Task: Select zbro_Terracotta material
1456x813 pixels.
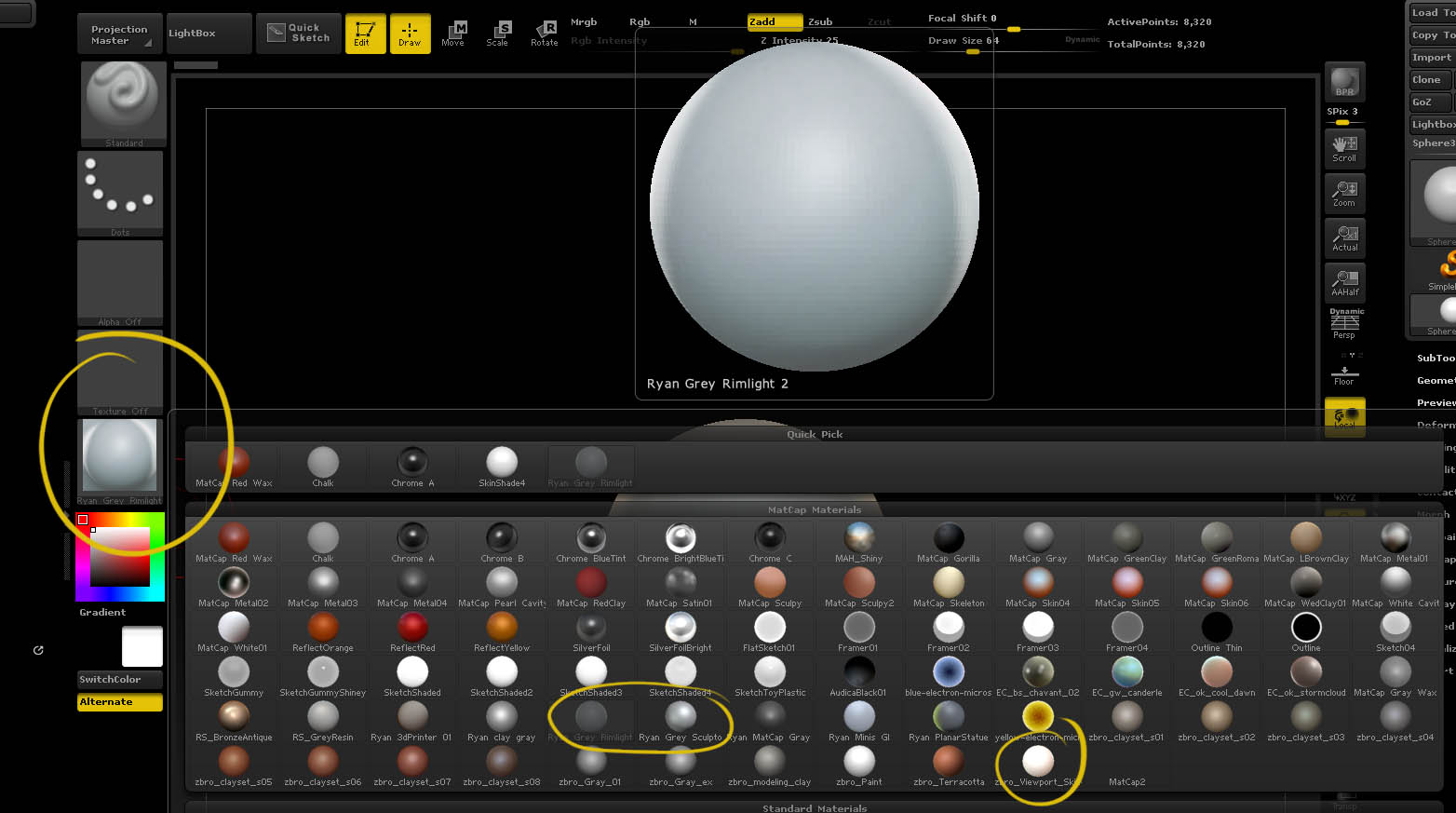Action: pyautogui.click(x=949, y=766)
